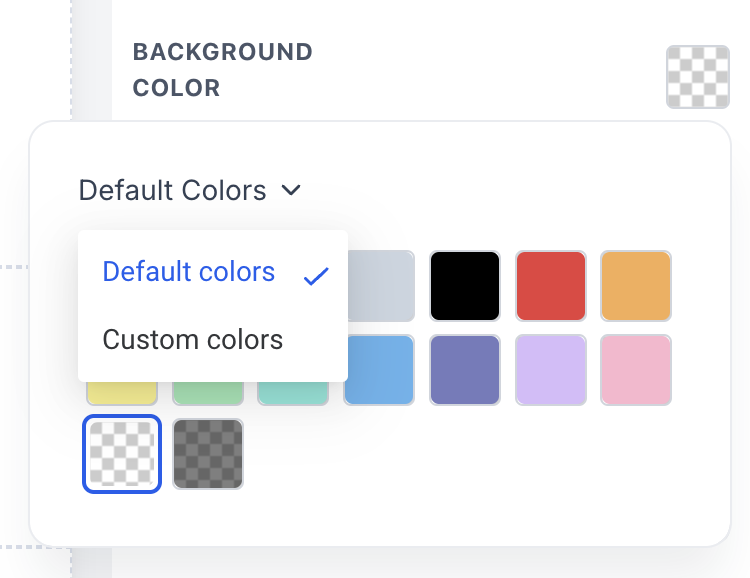This screenshot has width=750, height=578.
Task: Click the chevron beside Default Colors
Action: pyautogui.click(x=291, y=189)
